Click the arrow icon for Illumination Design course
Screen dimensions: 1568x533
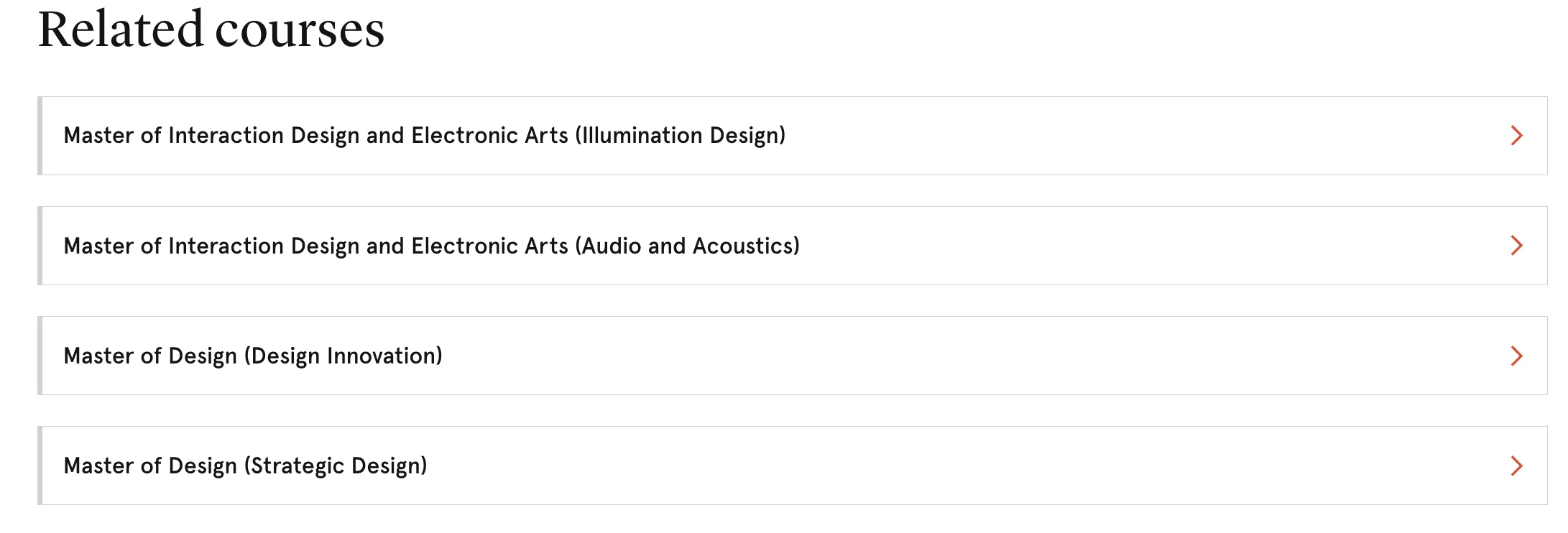pyautogui.click(x=1516, y=136)
